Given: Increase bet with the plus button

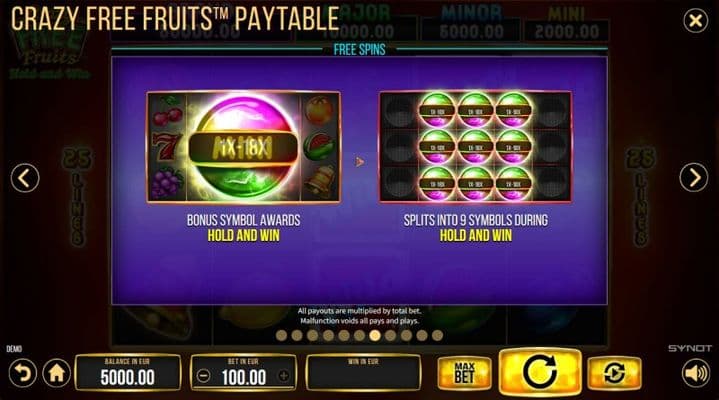Looking at the screenshot, I should (283, 377).
